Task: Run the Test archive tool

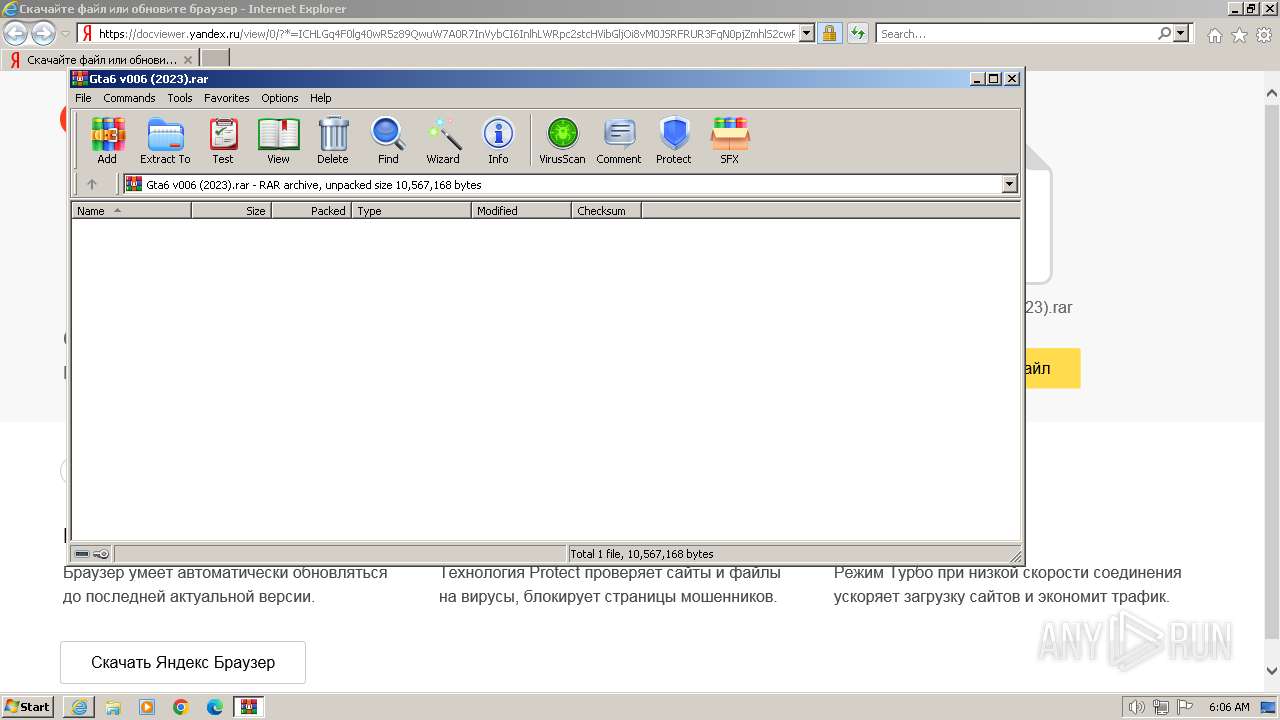Action: pos(223,140)
